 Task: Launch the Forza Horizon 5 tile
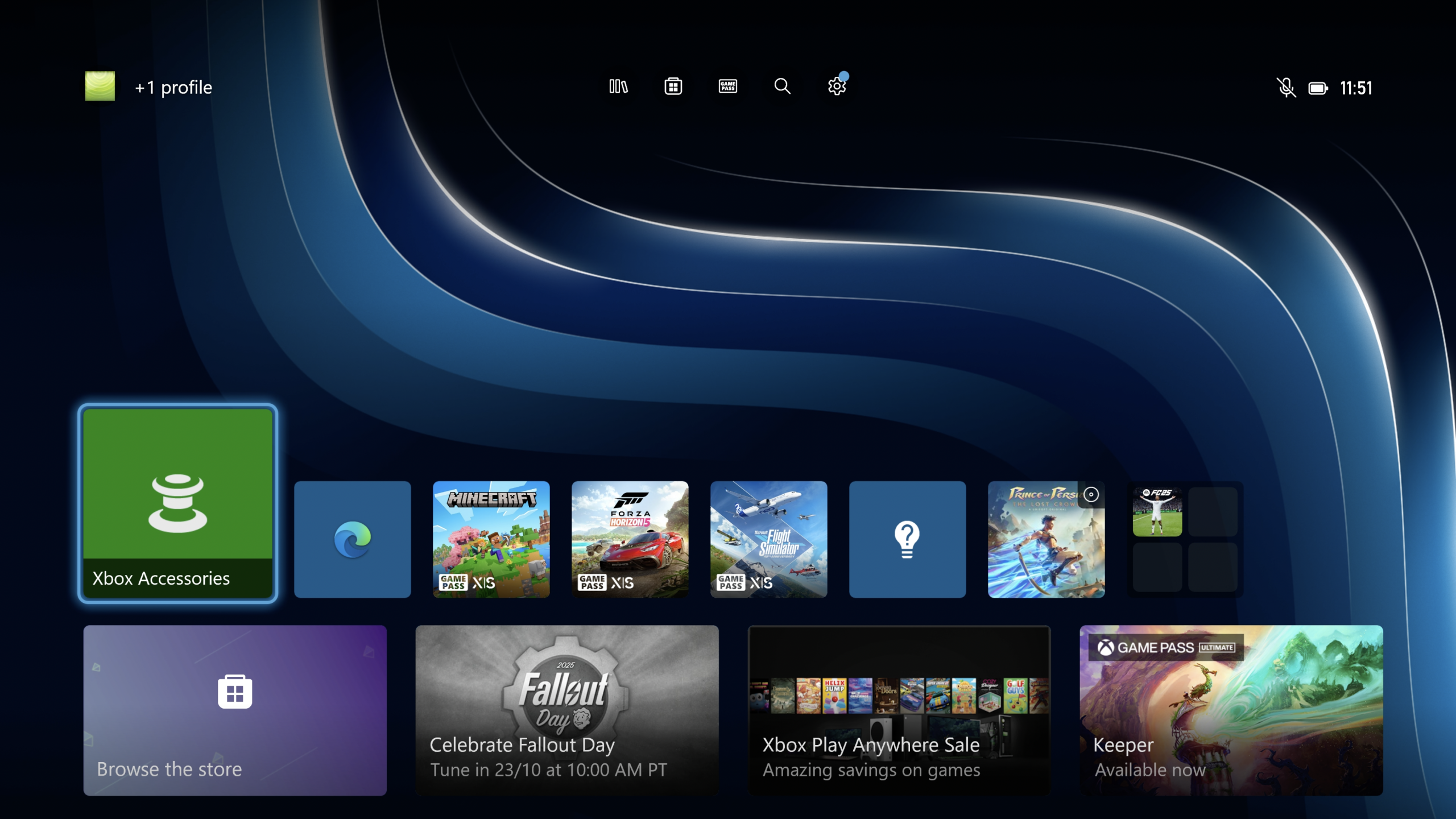click(630, 539)
